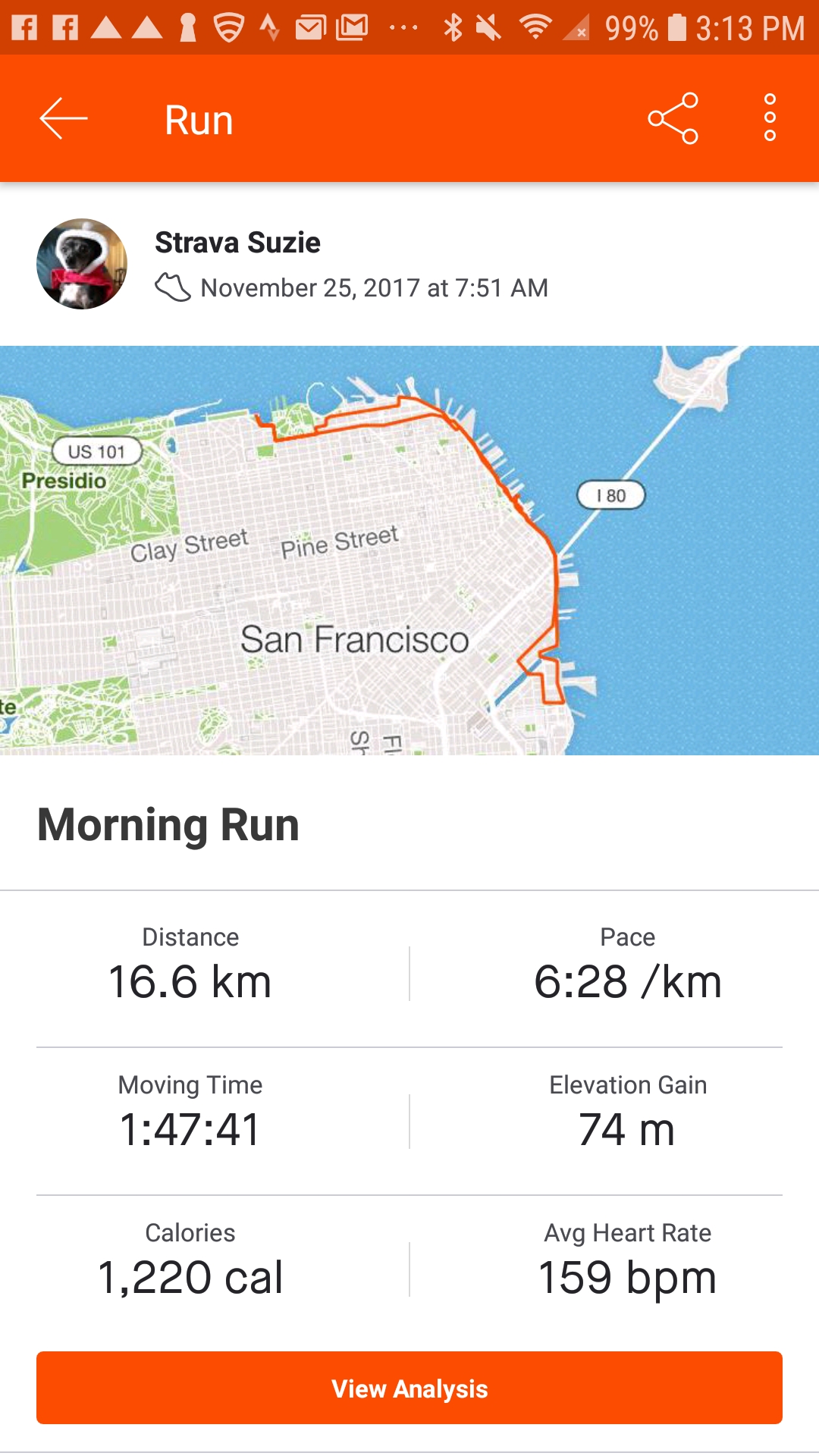819x1456 pixels.
Task: Open the San Francisco route map
Action: coord(409,550)
